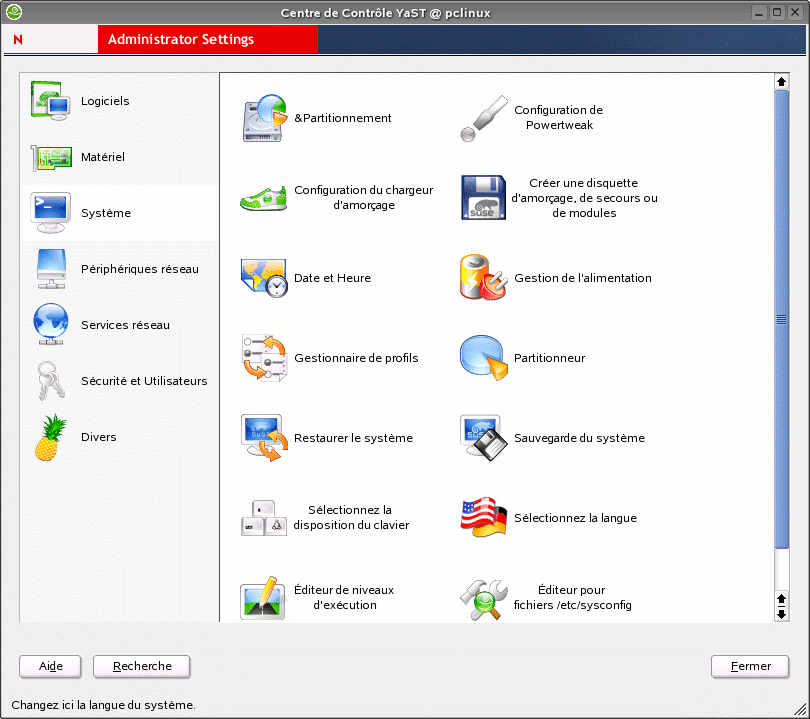Choose the Divers label in sidebar
Viewport: 810px width, 719px height.
(99, 437)
